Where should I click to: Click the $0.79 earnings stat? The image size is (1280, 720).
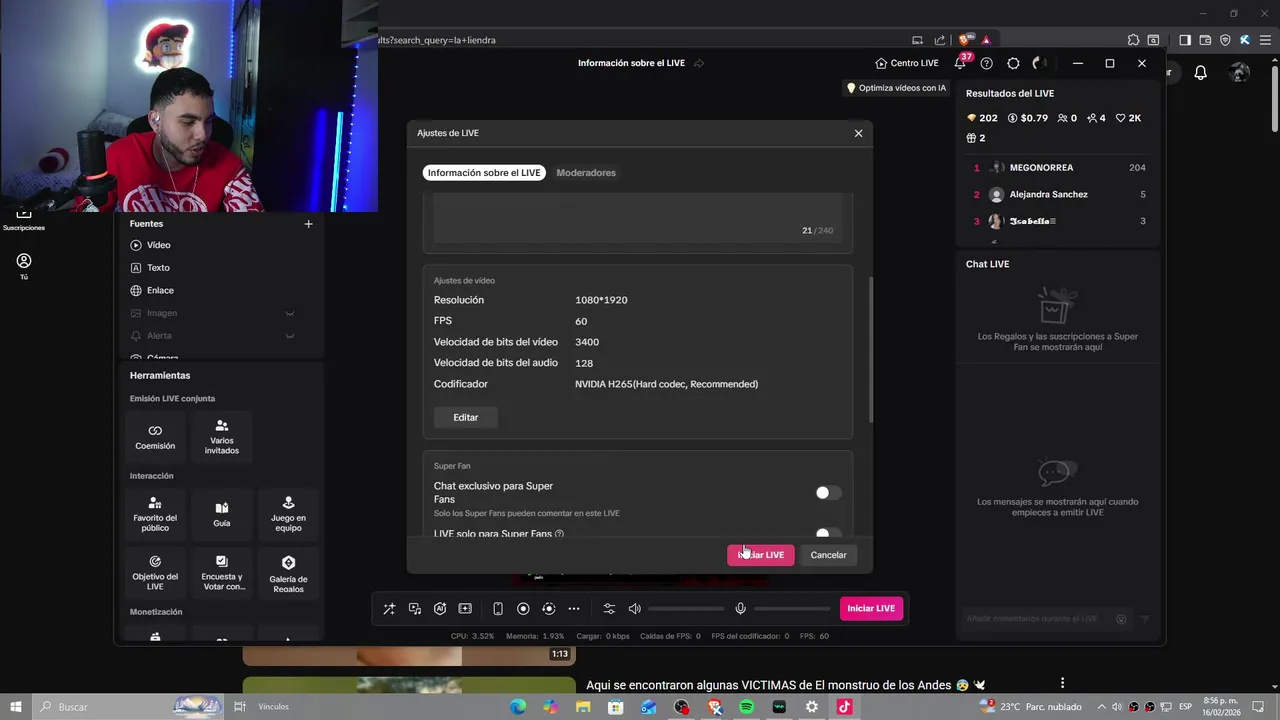point(1028,118)
